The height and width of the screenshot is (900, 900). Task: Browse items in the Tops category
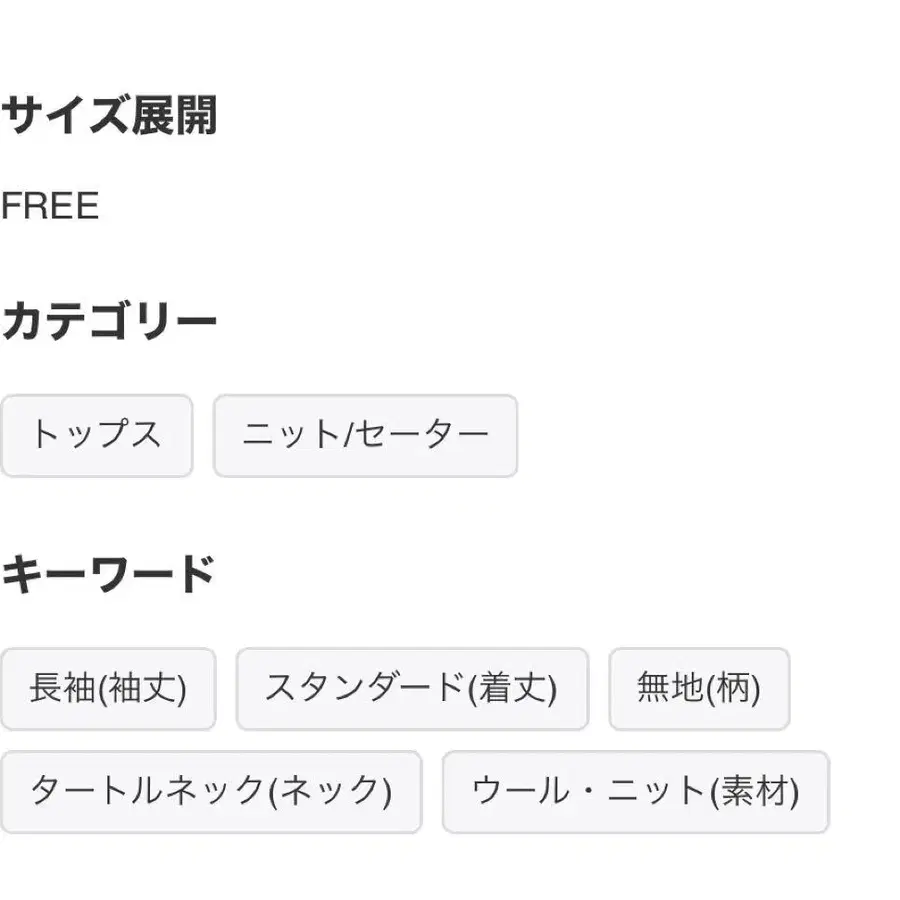pyautogui.click(x=96, y=436)
